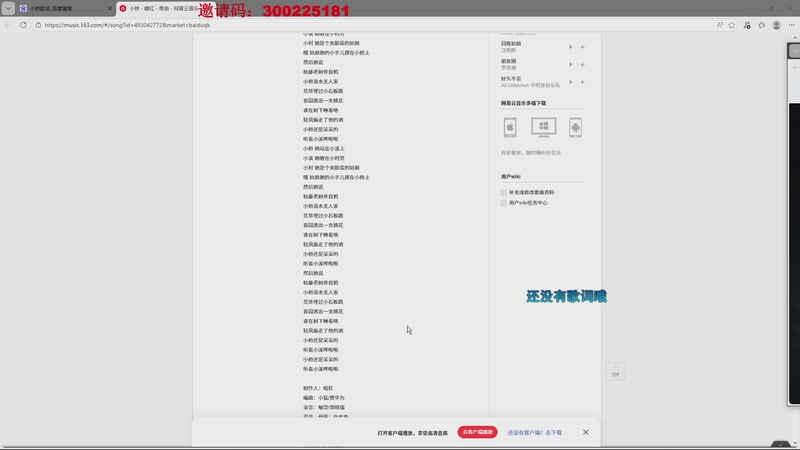Open the favorites list icon
This screenshot has width=800, height=450.
point(762,25)
